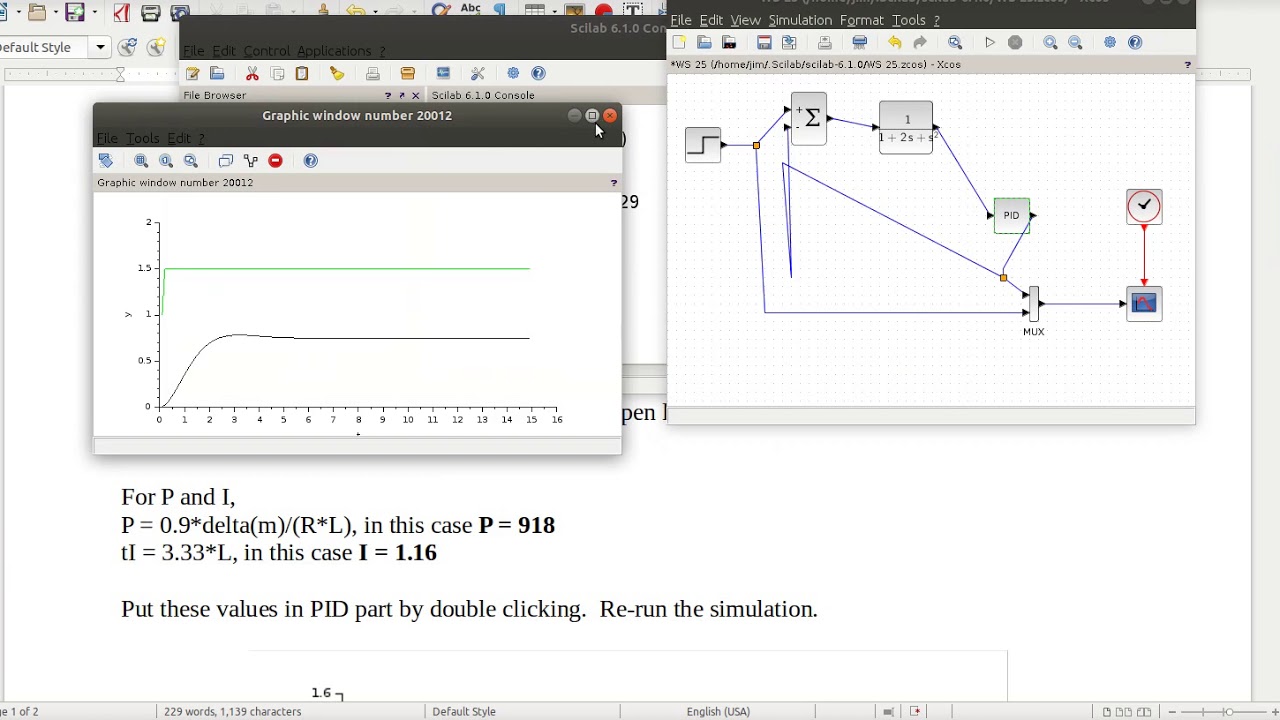The height and width of the screenshot is (720, 1280).
Task: Open Control menu in Scilab Console
Action: pyautogui.click(x=266, y=51)
